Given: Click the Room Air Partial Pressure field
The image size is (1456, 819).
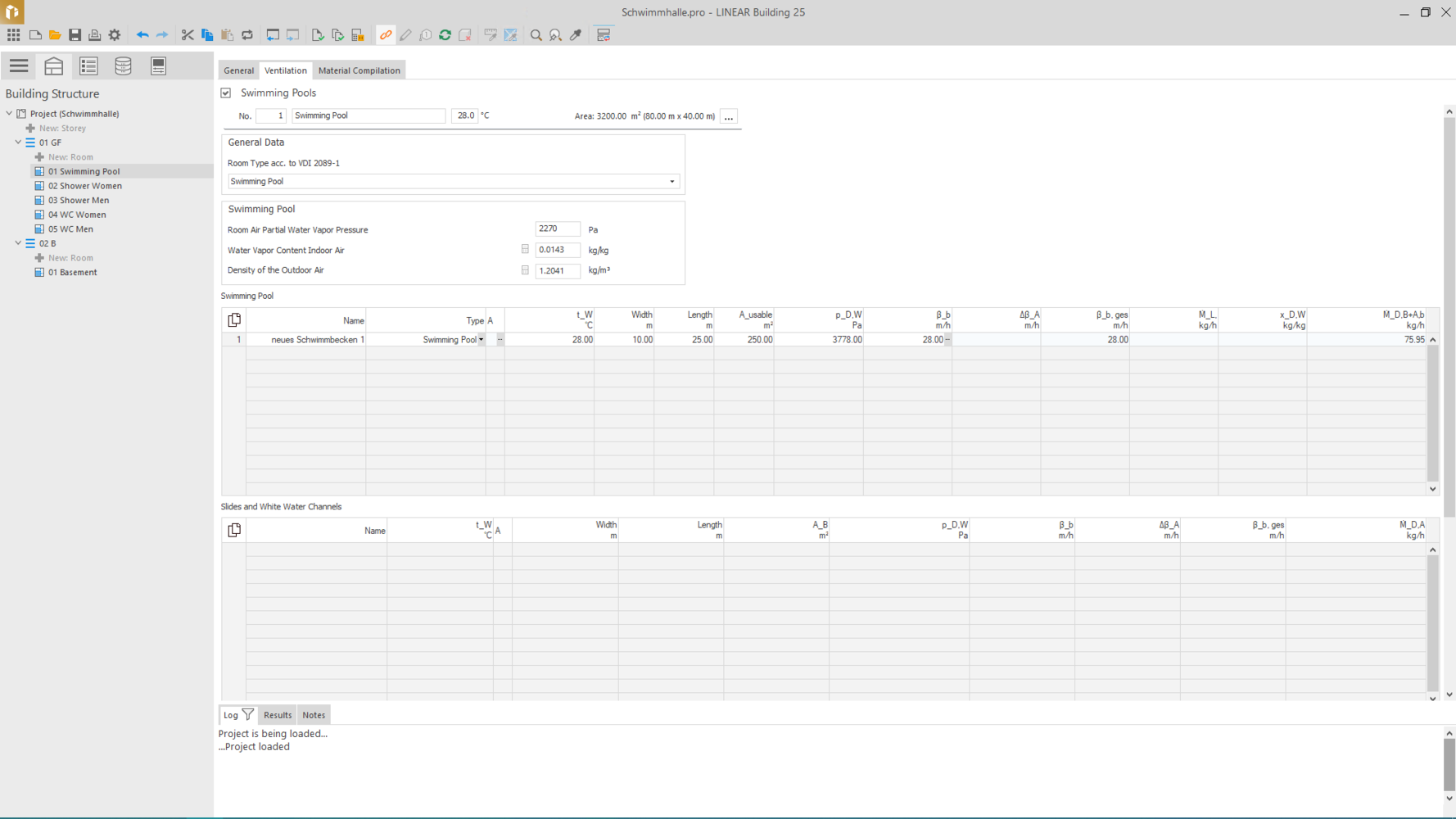Looking at the screenshot, I should click(x=557, y=229).
